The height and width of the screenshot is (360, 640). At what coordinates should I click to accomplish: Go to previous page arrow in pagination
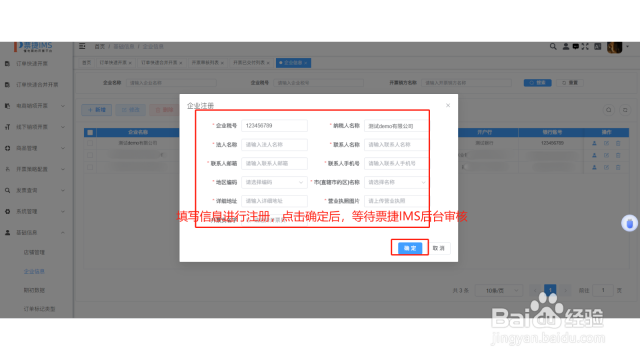[535, 291]
